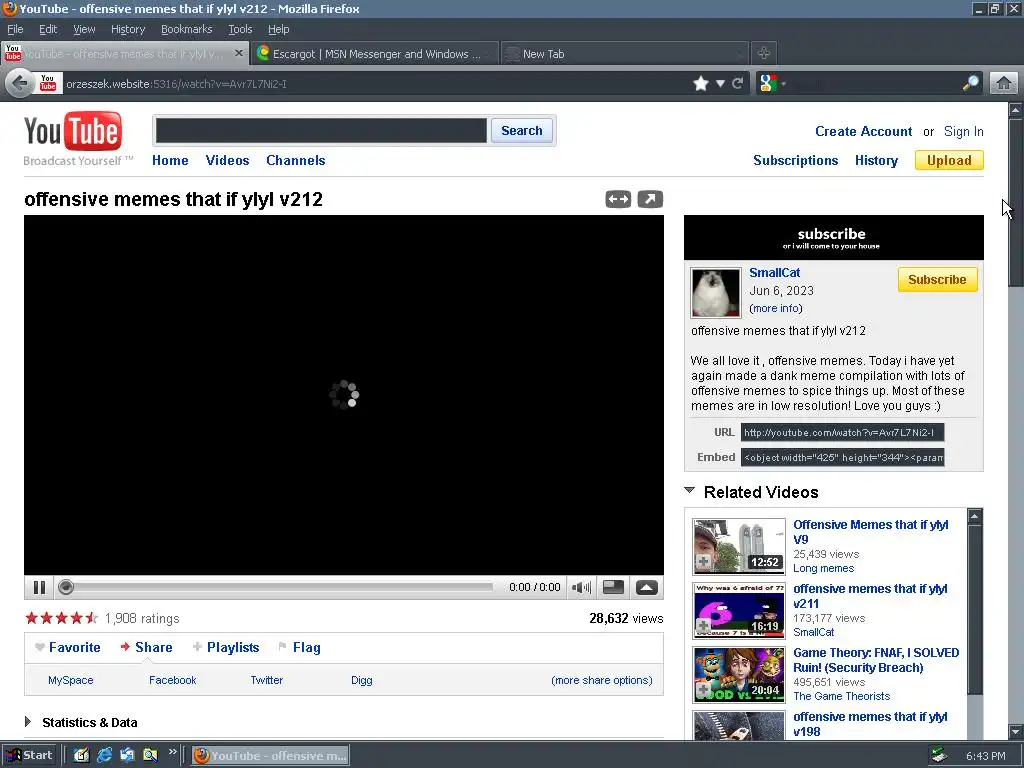Switch to the New Tab tab
The width and height of the screenshot is (1024, 768).
[626, 54]
